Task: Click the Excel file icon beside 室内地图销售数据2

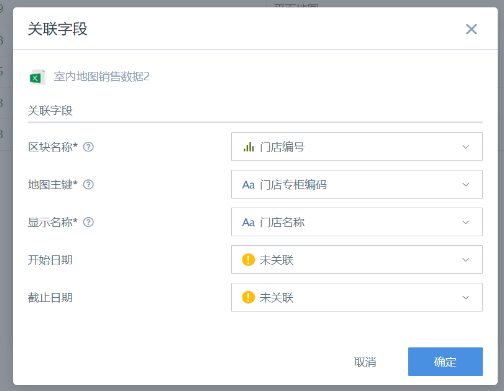Action: click(37, 77)
